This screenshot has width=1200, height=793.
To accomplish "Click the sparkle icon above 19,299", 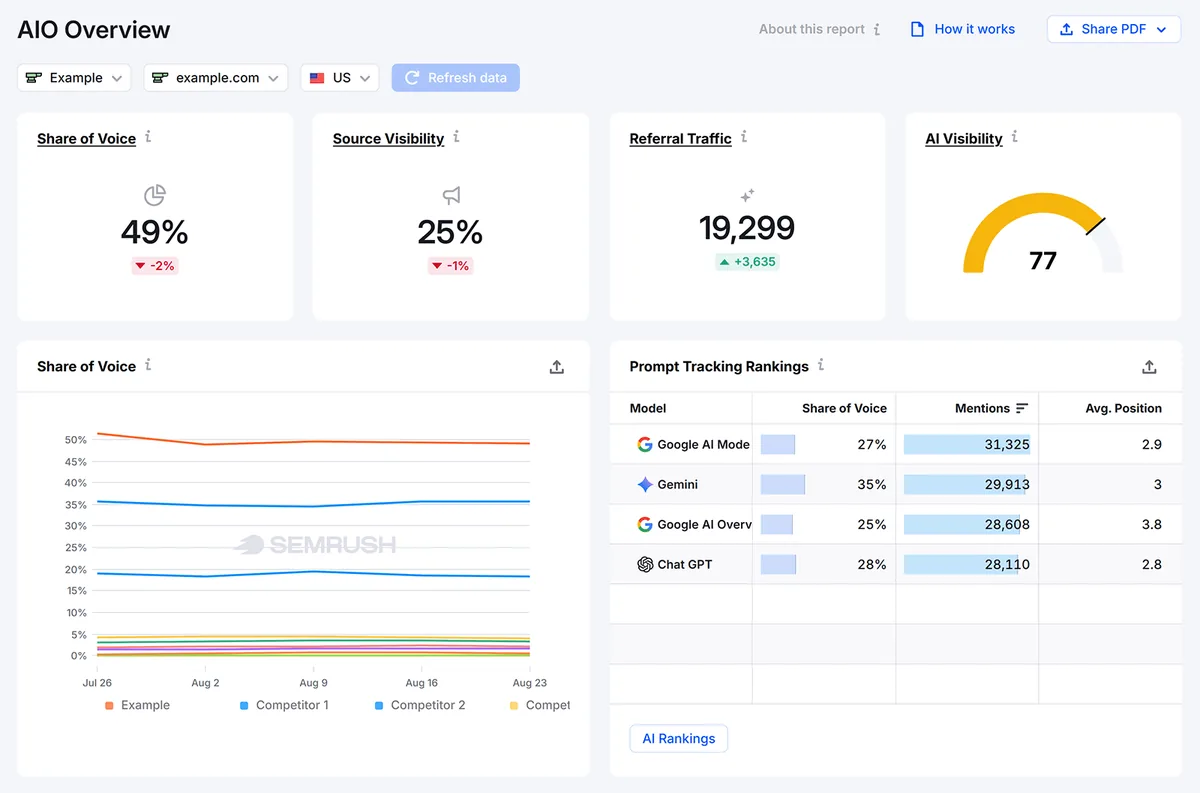I will pos(747,195).
